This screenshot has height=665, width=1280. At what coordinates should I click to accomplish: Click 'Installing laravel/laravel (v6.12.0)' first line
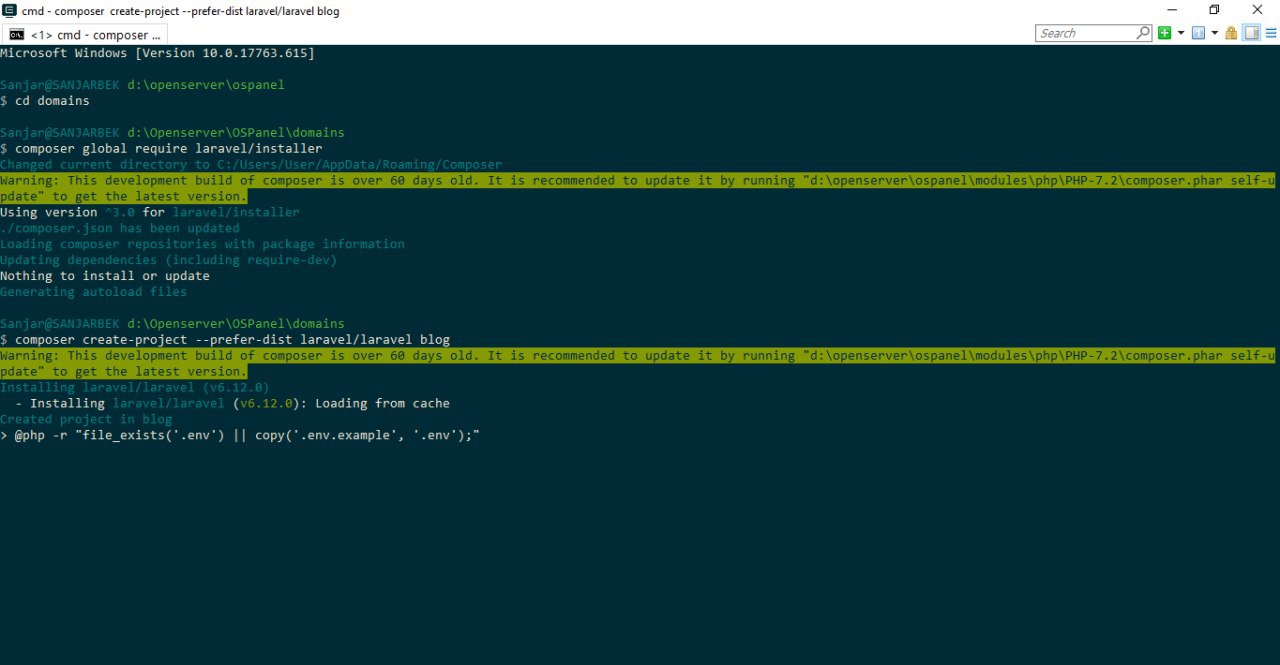[135, 387]
